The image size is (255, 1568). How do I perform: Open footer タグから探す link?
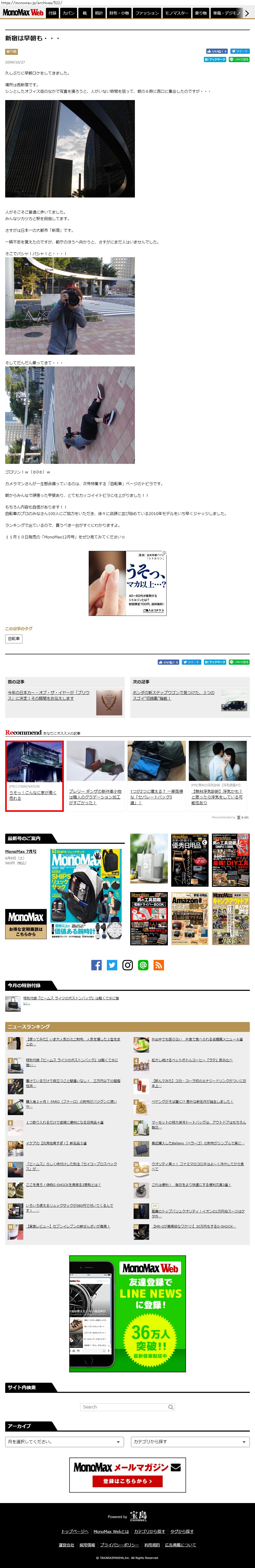182,1531
